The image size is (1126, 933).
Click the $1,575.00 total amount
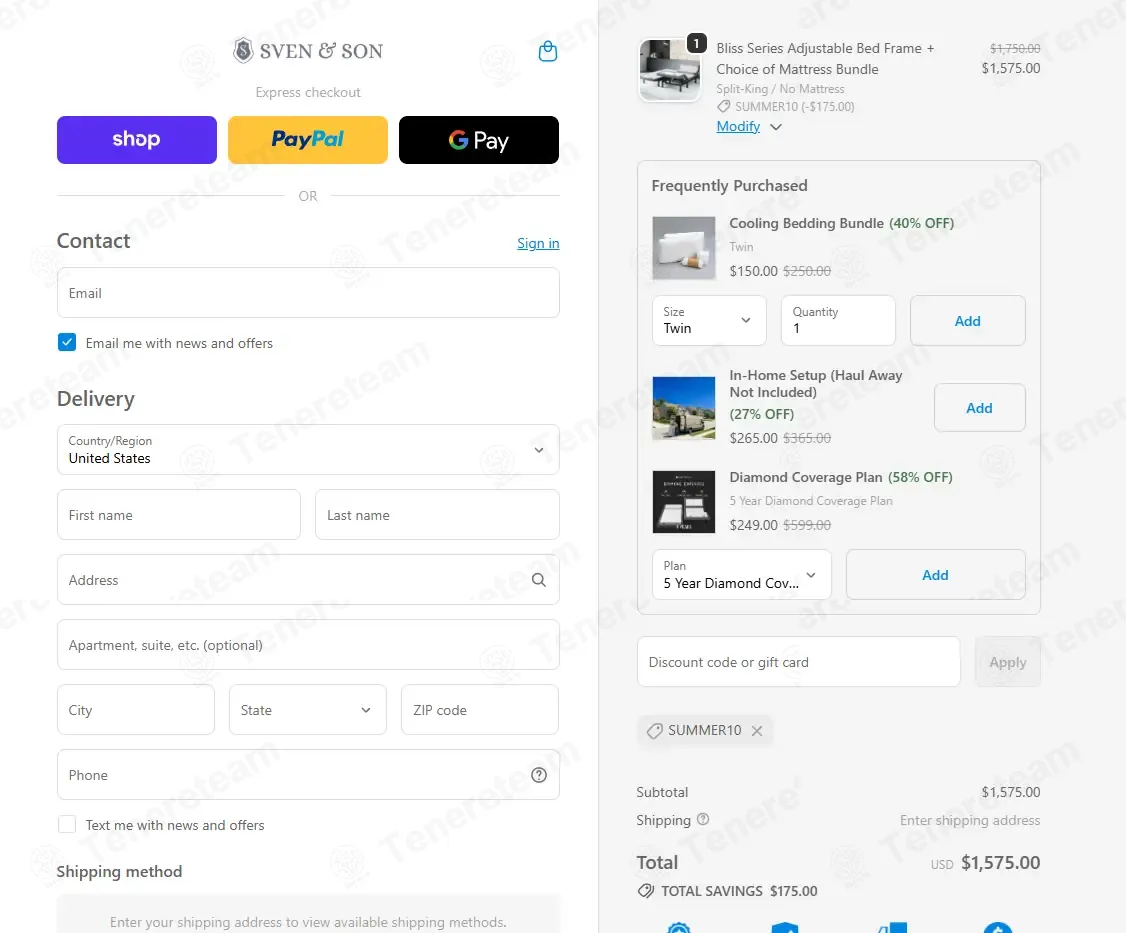click(x=1000, y=863)
